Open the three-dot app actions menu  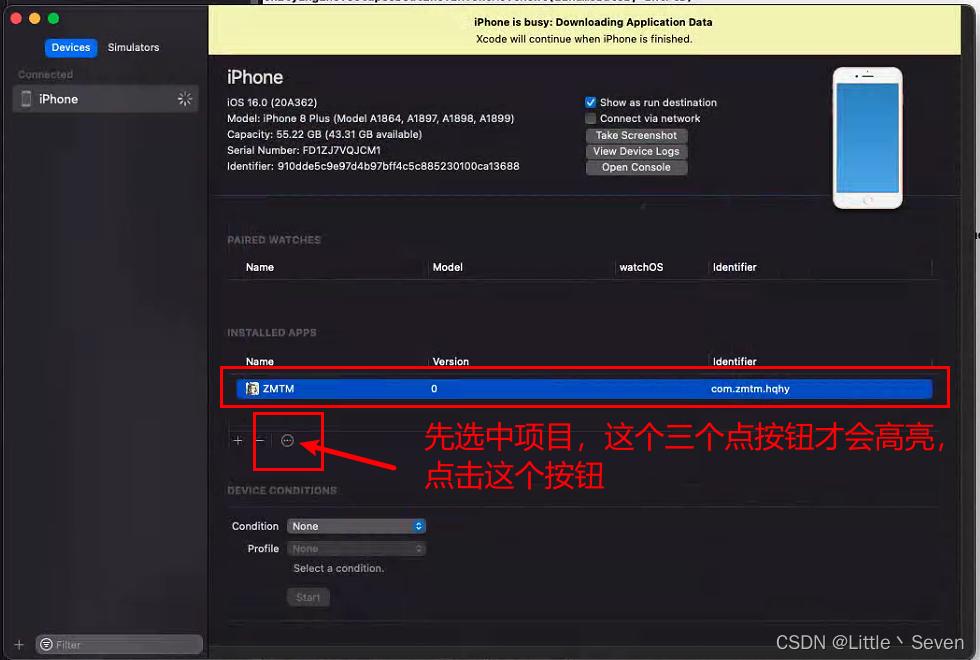pos(287,441)
